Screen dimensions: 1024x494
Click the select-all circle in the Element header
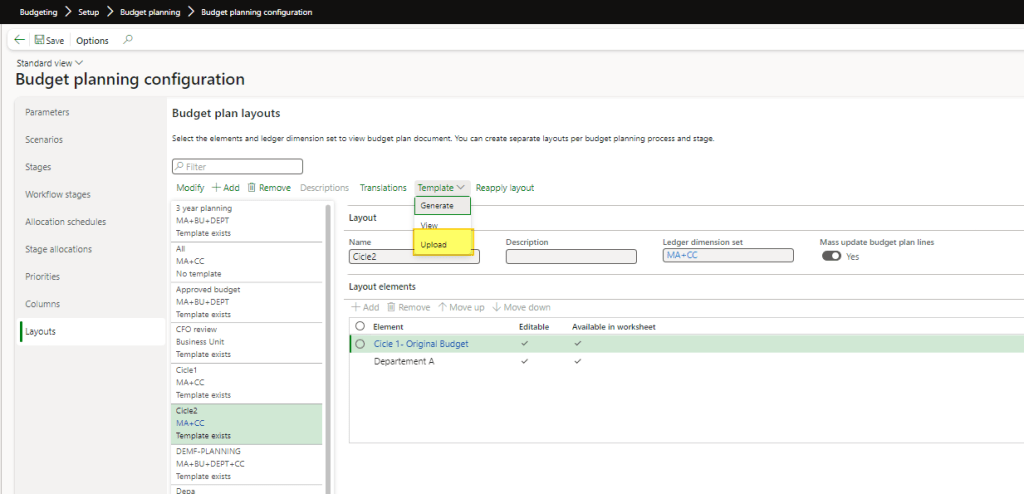(x=360, y=326)
